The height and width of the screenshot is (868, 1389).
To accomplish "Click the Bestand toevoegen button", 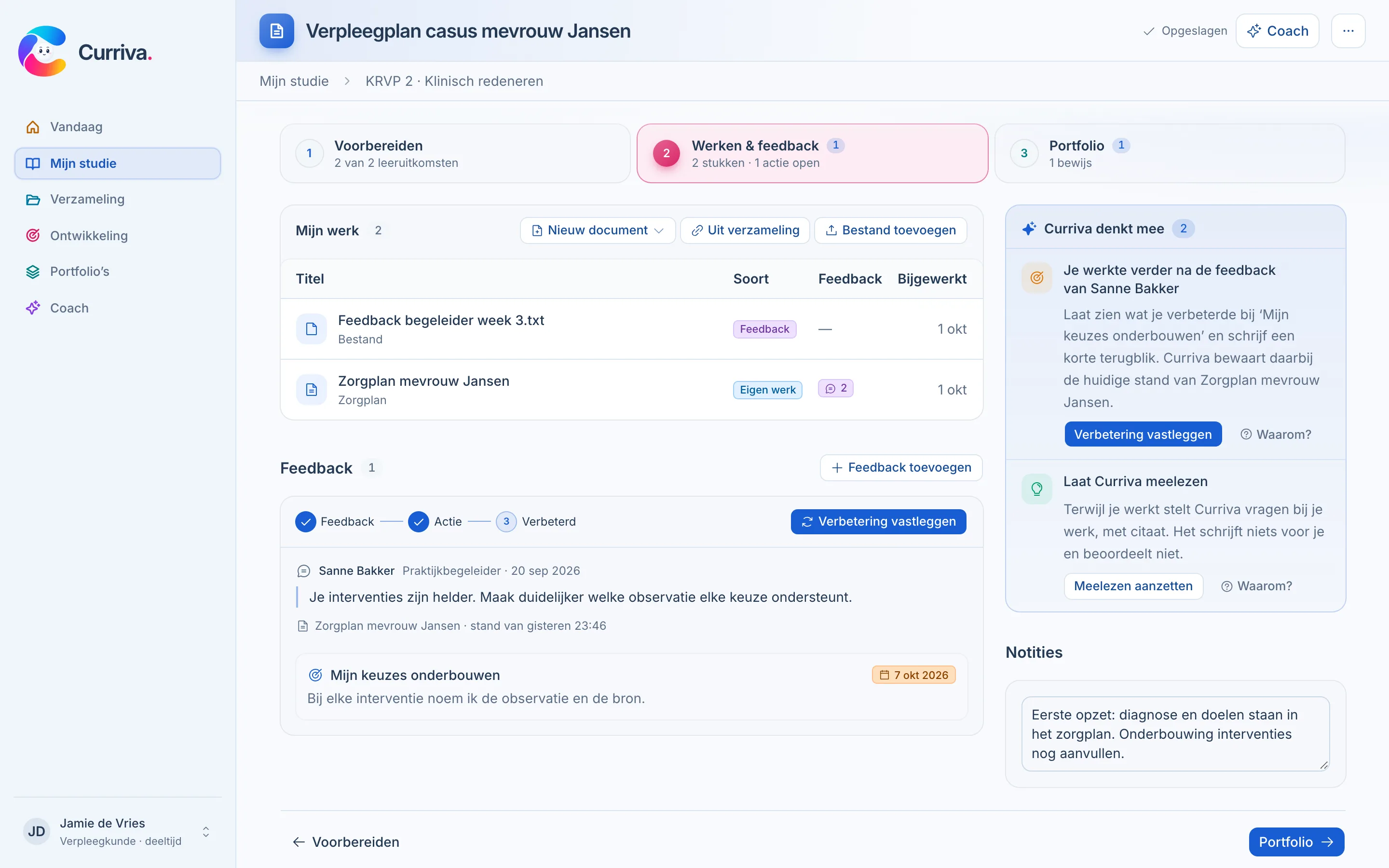I will coord(891,230).
